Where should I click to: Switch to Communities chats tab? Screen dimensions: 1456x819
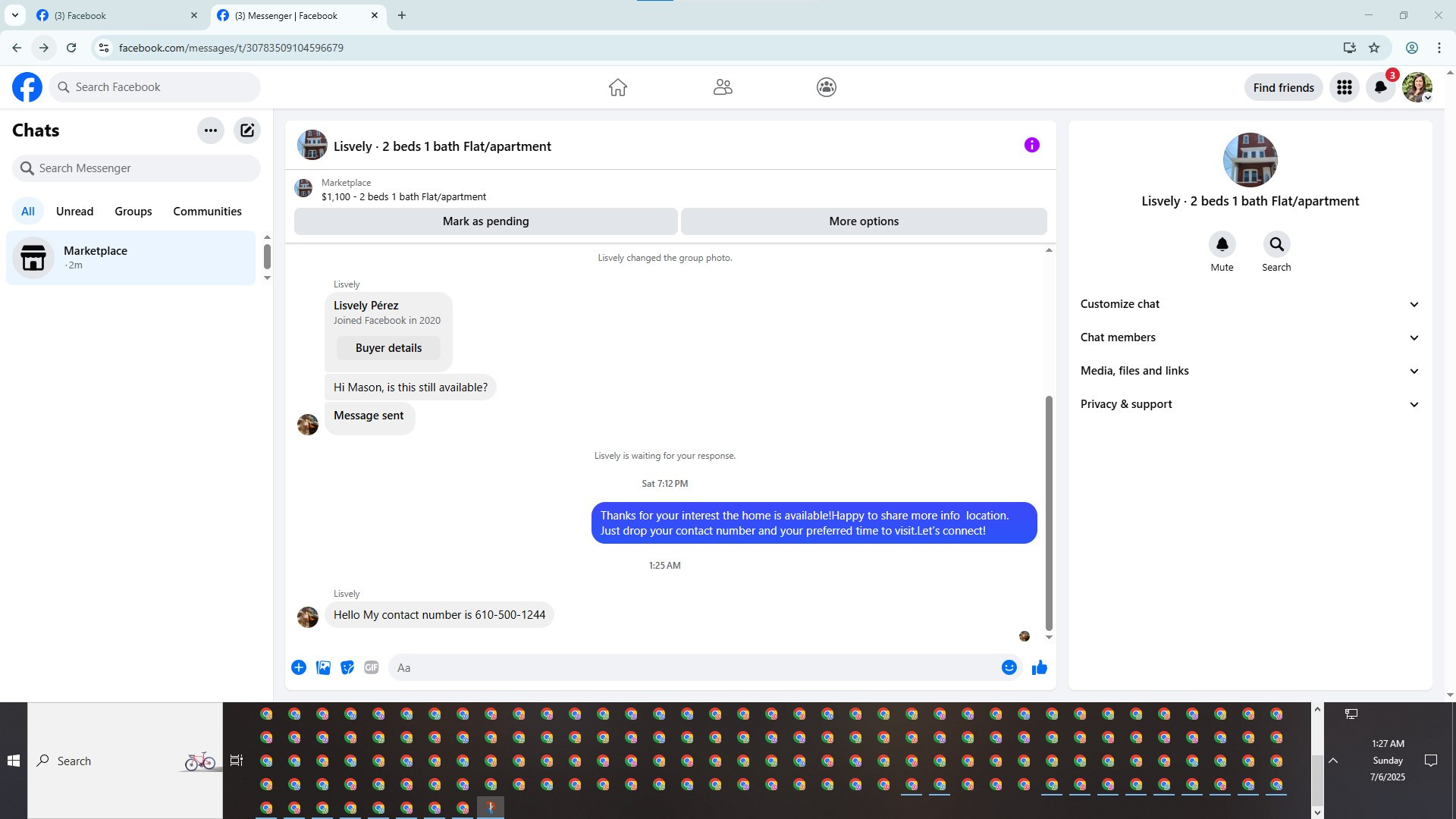pos(207,212)
